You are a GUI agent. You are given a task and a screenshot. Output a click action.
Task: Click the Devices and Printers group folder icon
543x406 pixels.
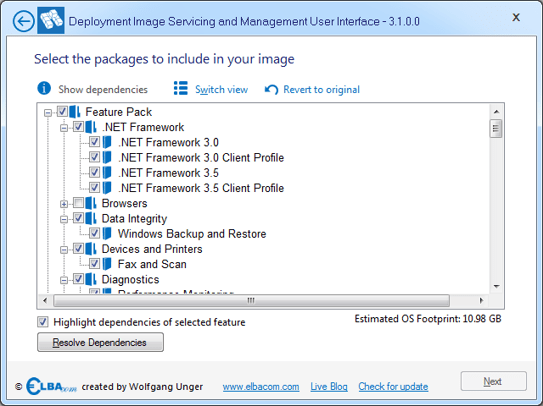pyautogui.click(x=91, y=249)
